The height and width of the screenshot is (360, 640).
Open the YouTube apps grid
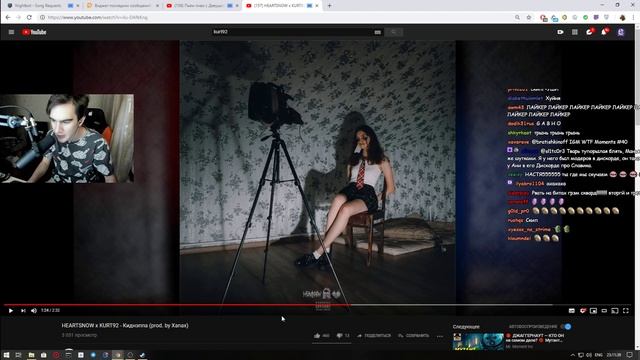(575, 32)
